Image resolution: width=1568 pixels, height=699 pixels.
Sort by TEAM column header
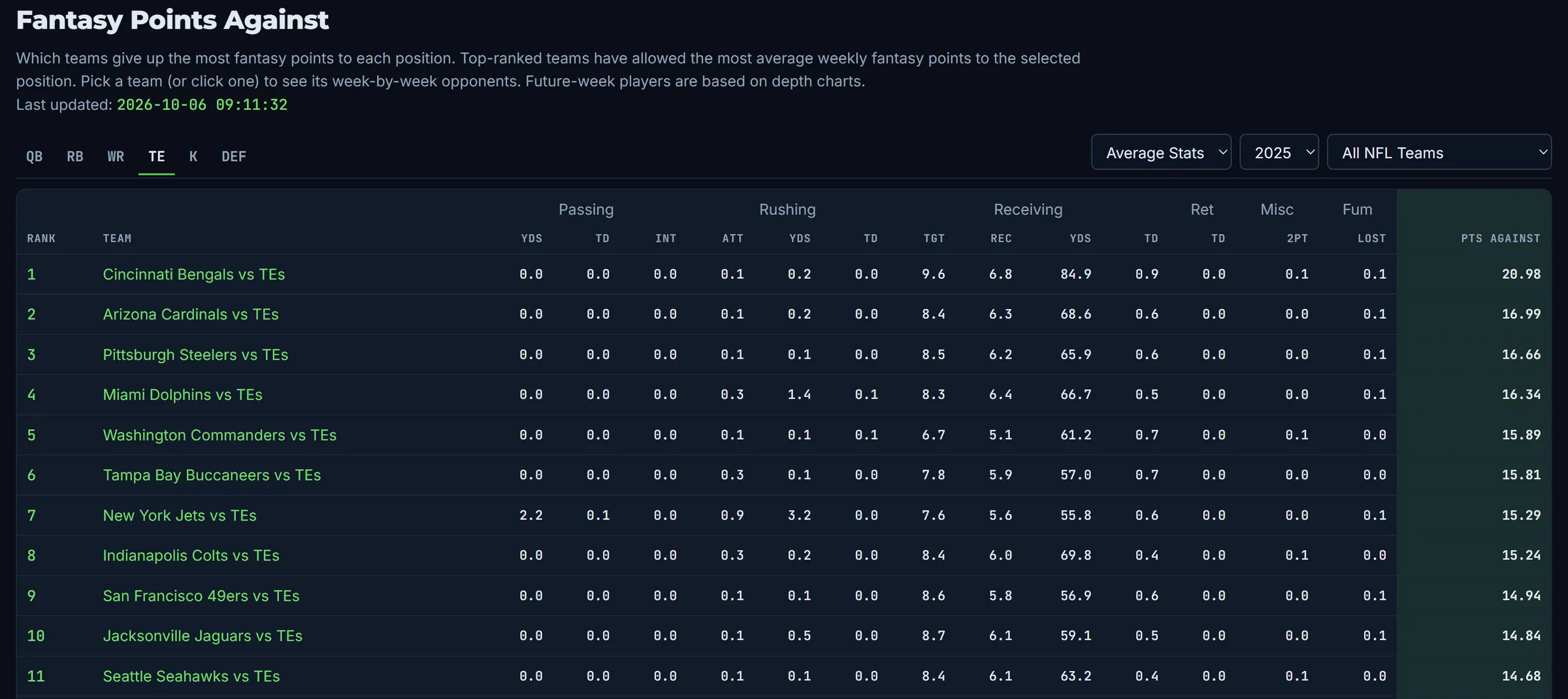pyautogui.click(x=118, y=238)
